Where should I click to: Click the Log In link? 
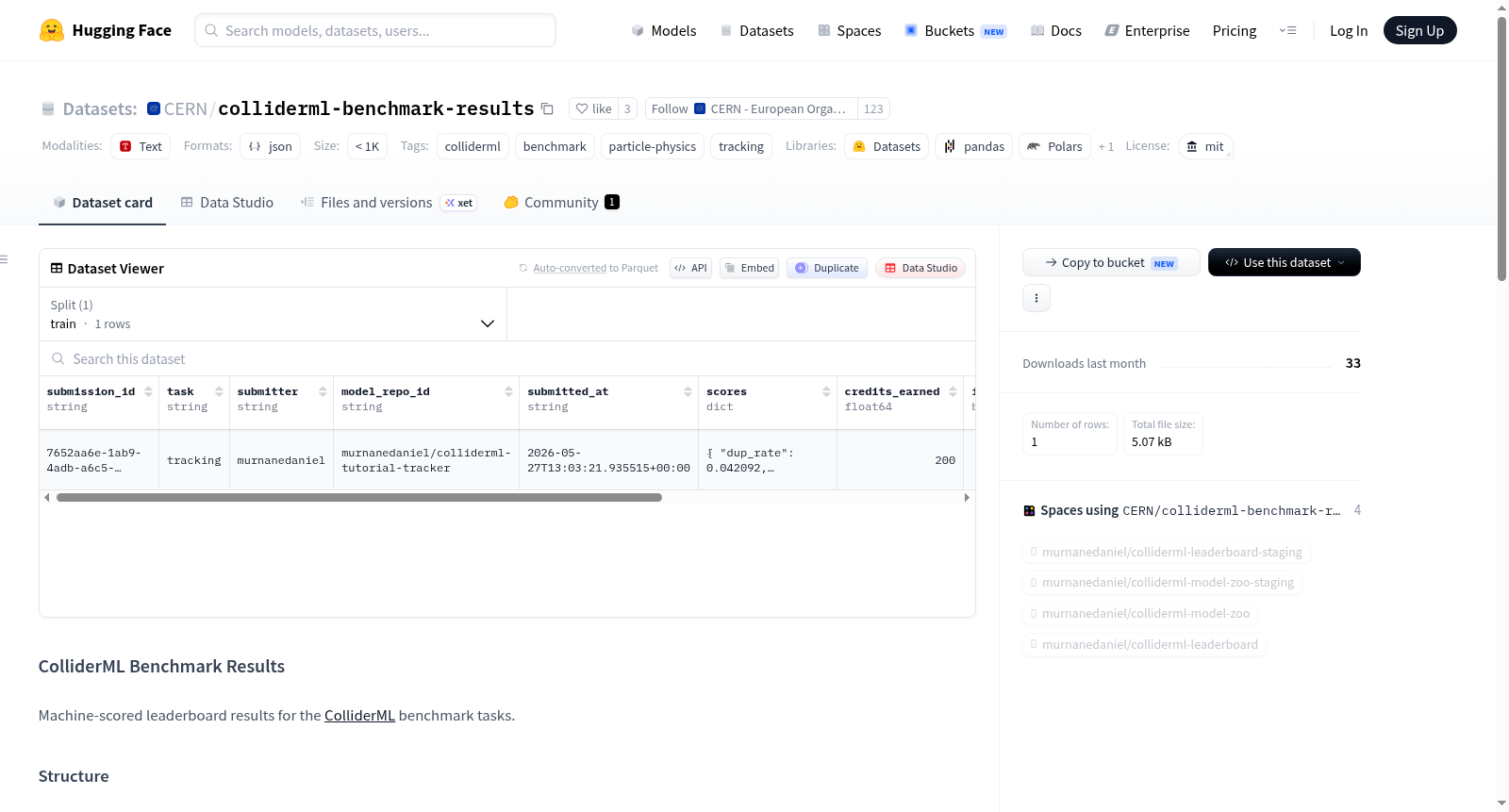point(1349,30)
